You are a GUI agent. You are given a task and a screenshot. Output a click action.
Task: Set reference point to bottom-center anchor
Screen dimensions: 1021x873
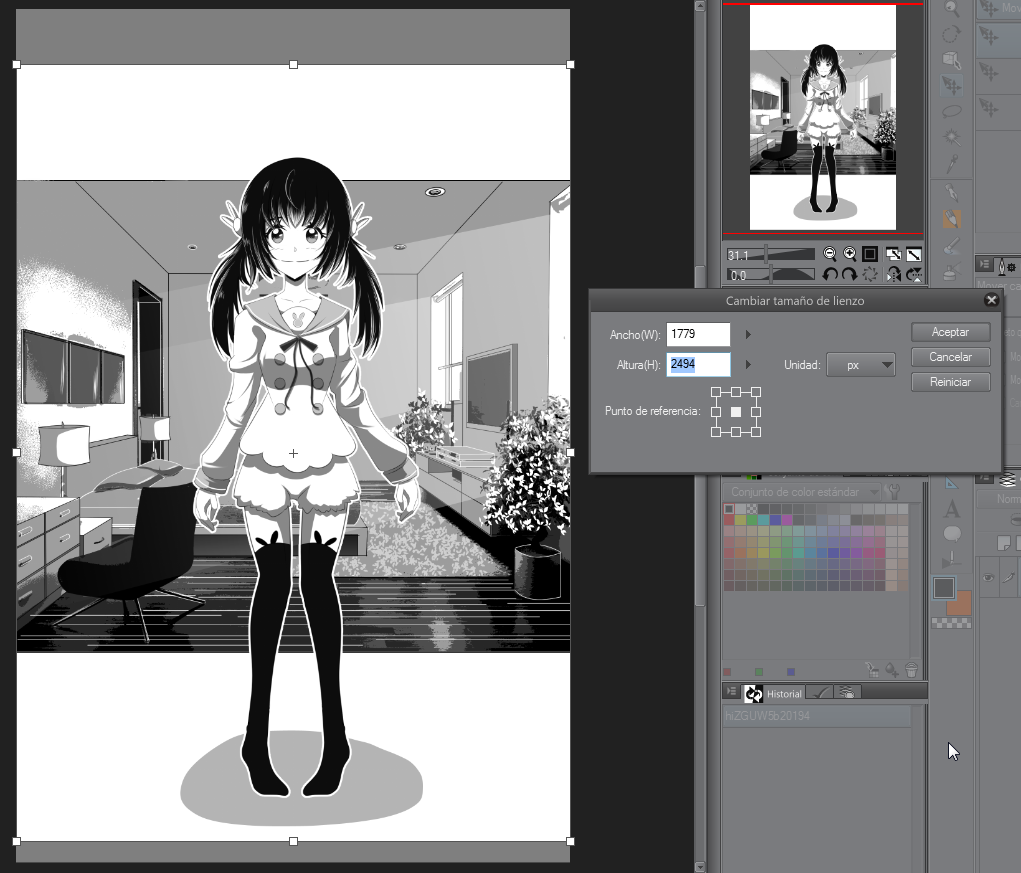tap(736, 432)
